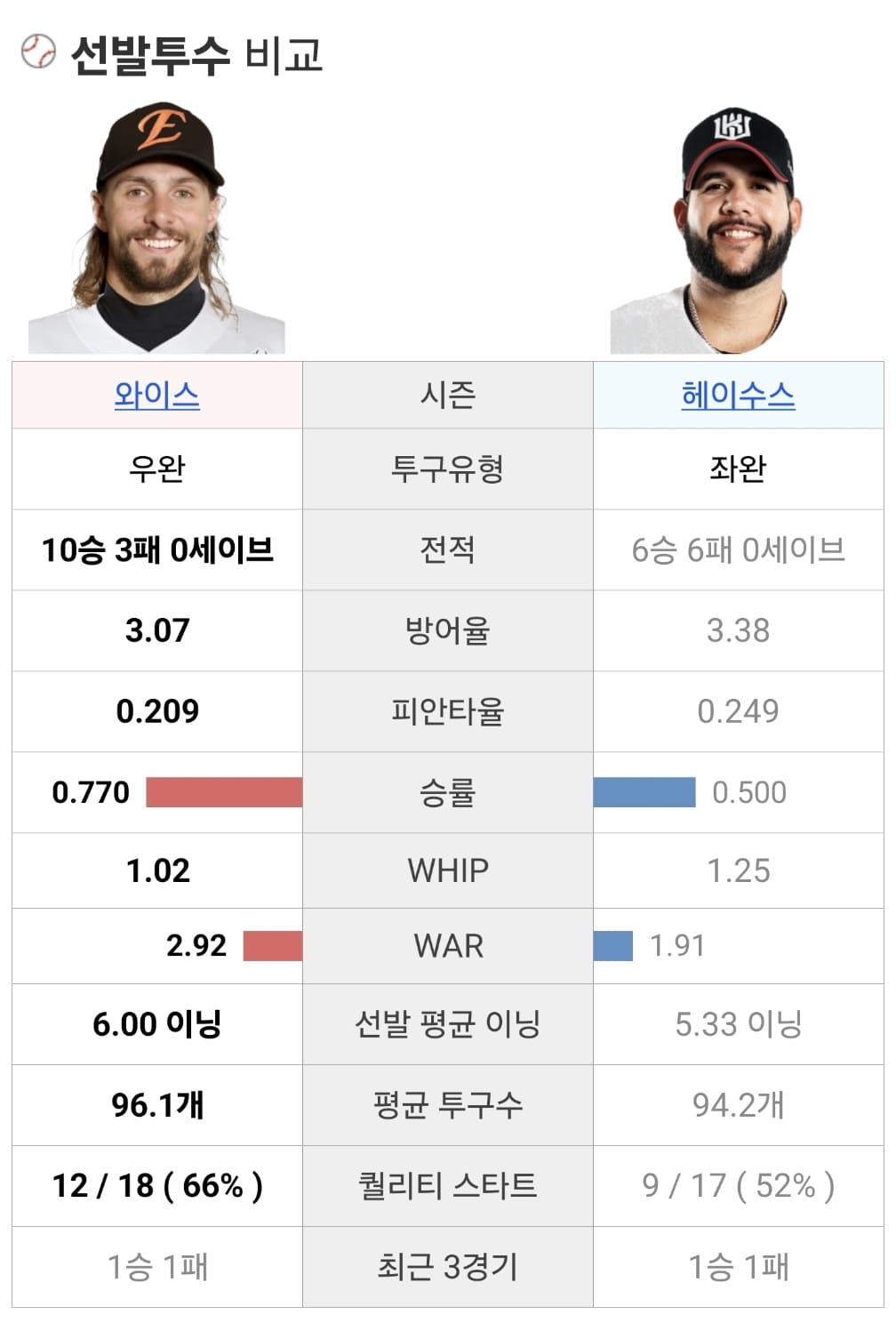The width and height of the screenshot is (896, 1339).
Task: Click the blue WAR bar for 1.91
Action: click(613, 946)
